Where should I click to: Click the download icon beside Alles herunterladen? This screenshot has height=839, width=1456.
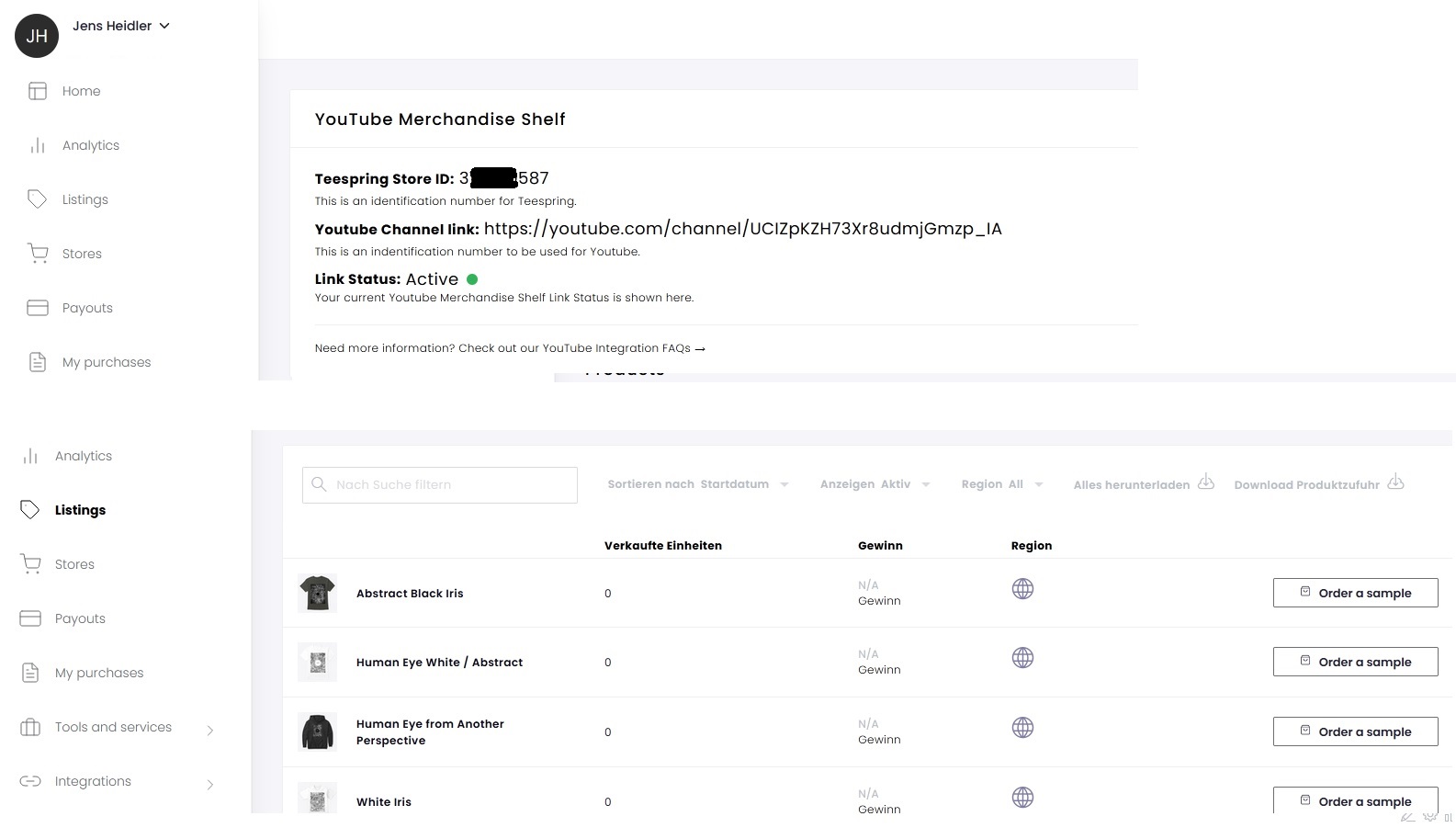pos(1206,482)
